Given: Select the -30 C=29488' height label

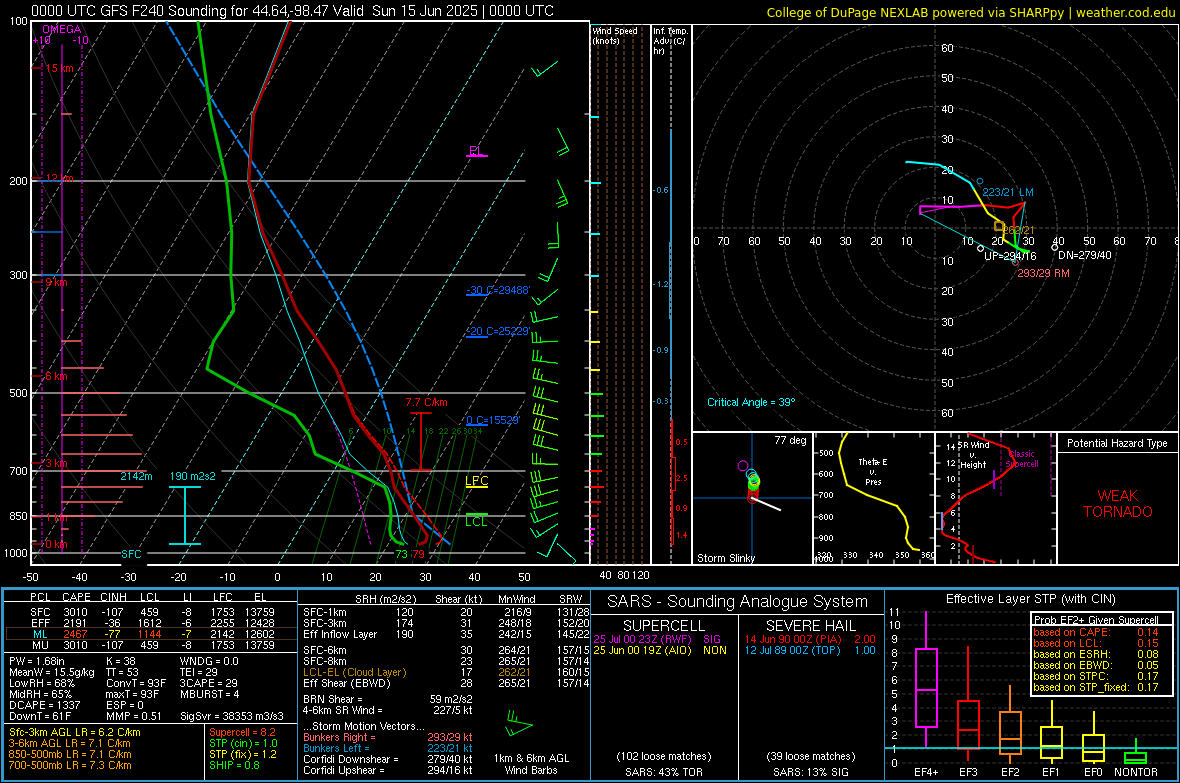Looking at the screenshot, I should point(498,290).
